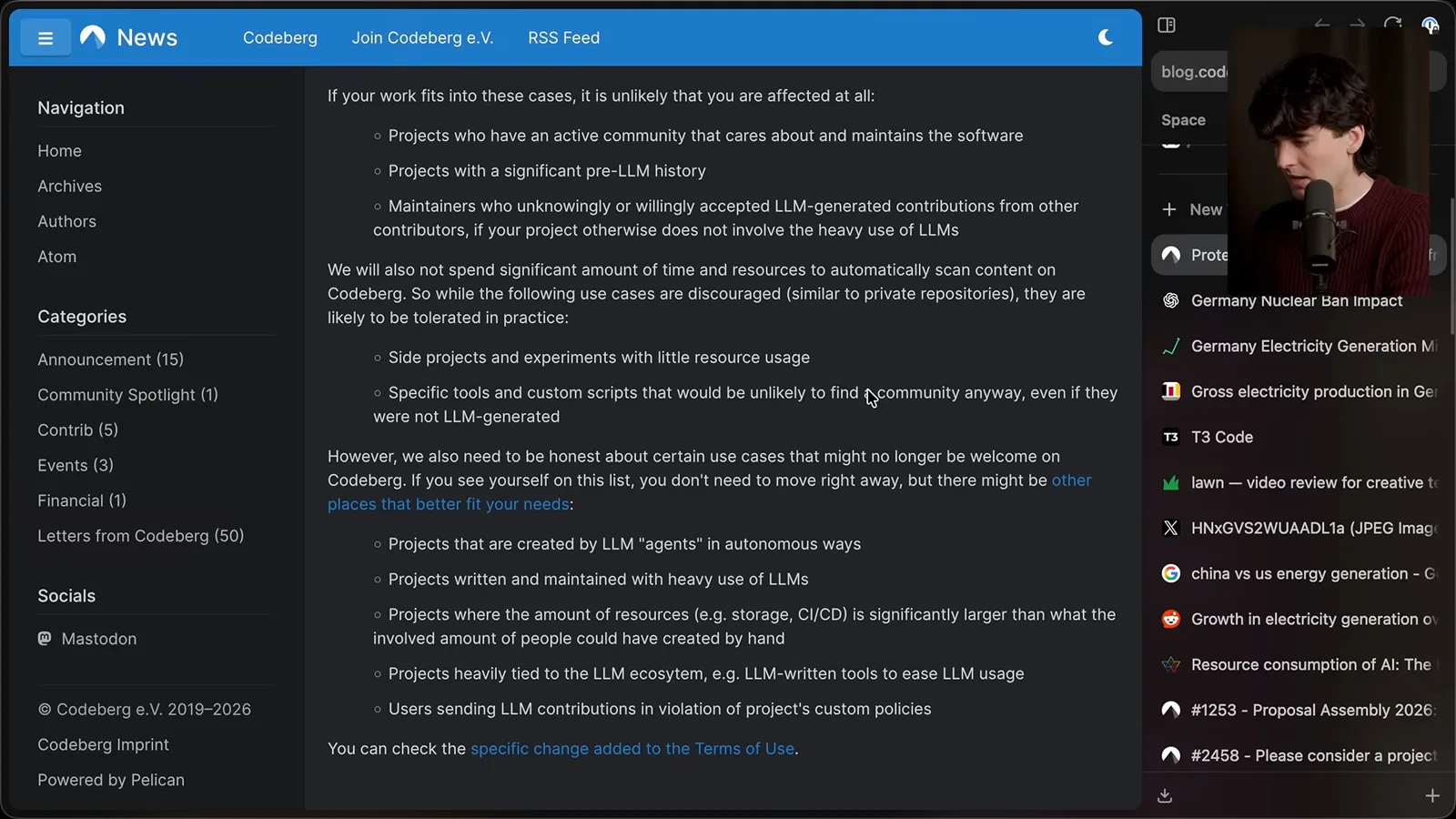The width and height of the screenshot is (1456, 819).
Task: Toggle the browser sidebar panel icon
Action: [1167, 25]
